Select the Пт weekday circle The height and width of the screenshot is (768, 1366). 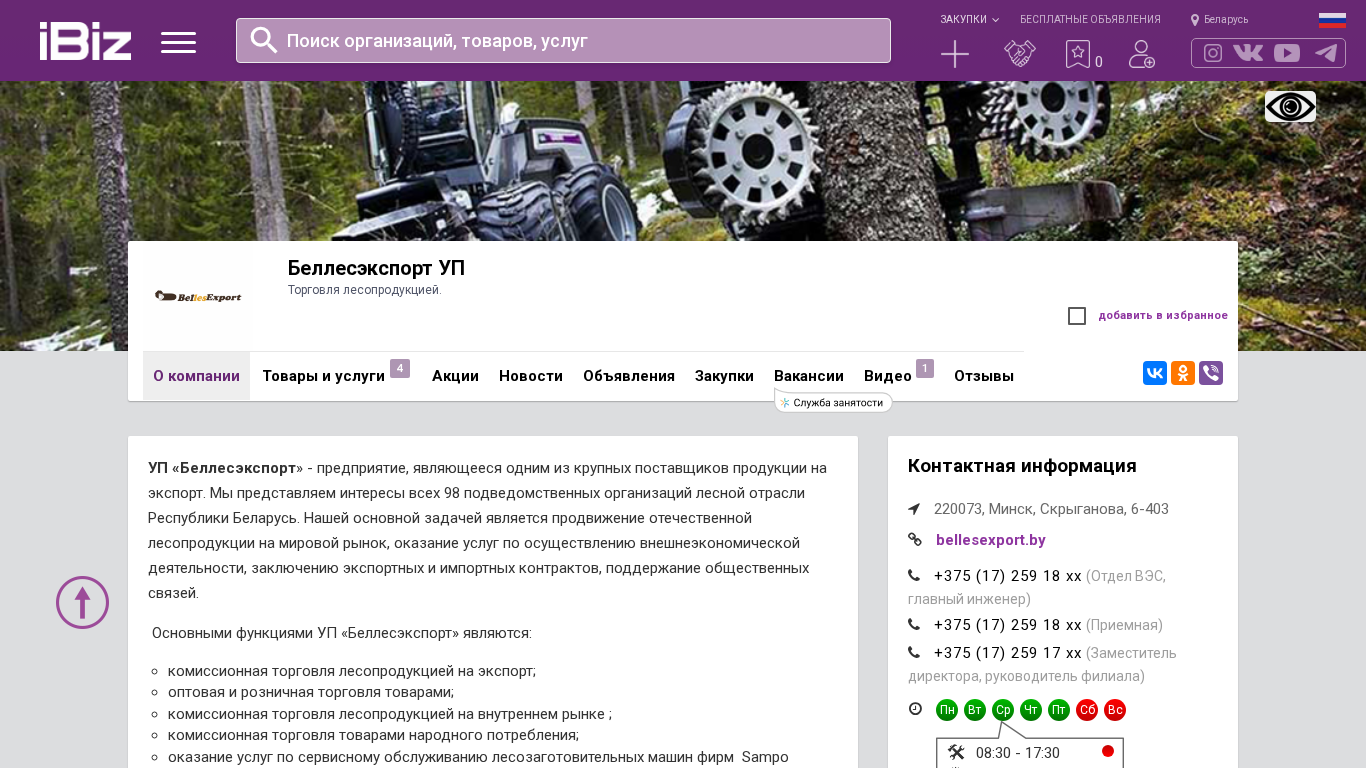(1059, 710)
